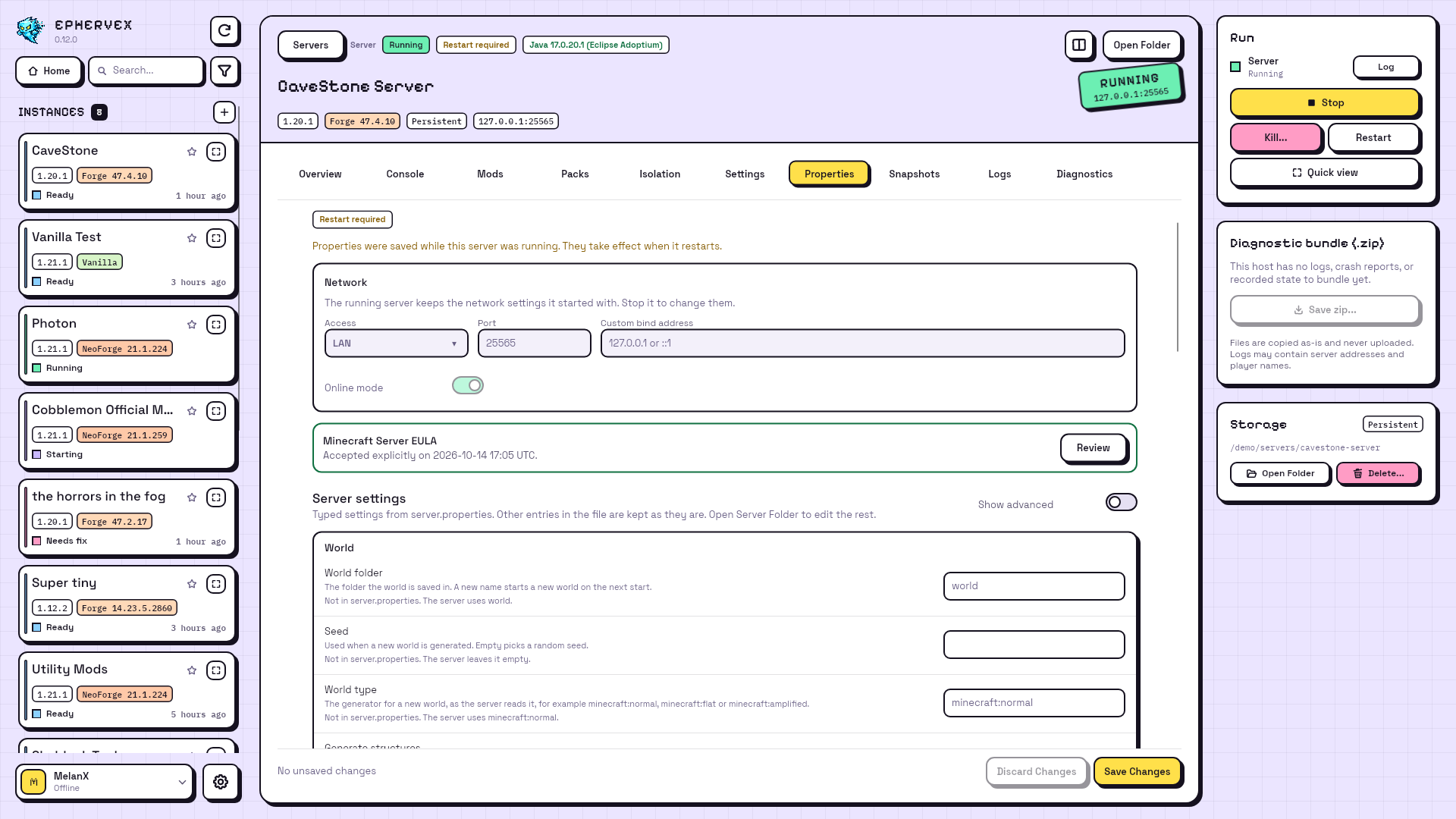Viewport: 1456px width, 819px height.
Task: Switch to the Mods tab
Action: point(490,174)
